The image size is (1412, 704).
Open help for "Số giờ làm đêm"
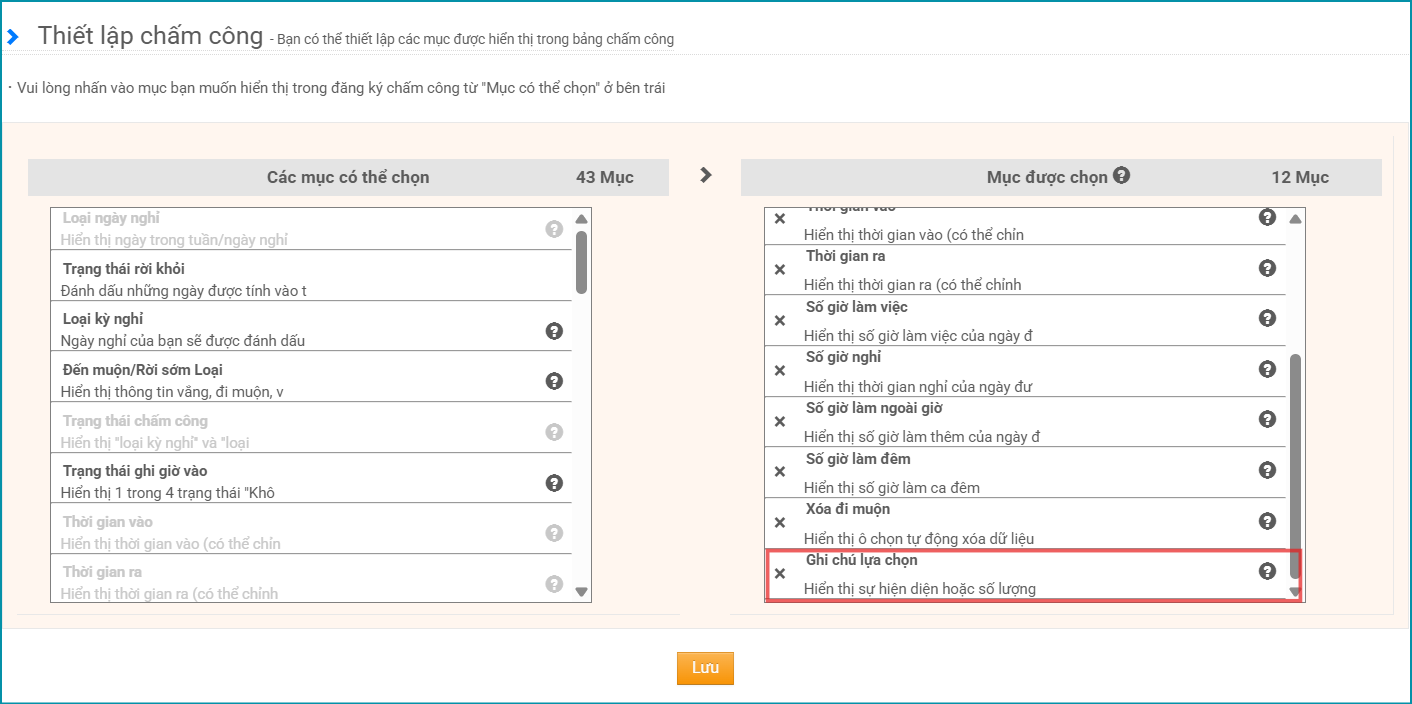[x=1267, y=470]
